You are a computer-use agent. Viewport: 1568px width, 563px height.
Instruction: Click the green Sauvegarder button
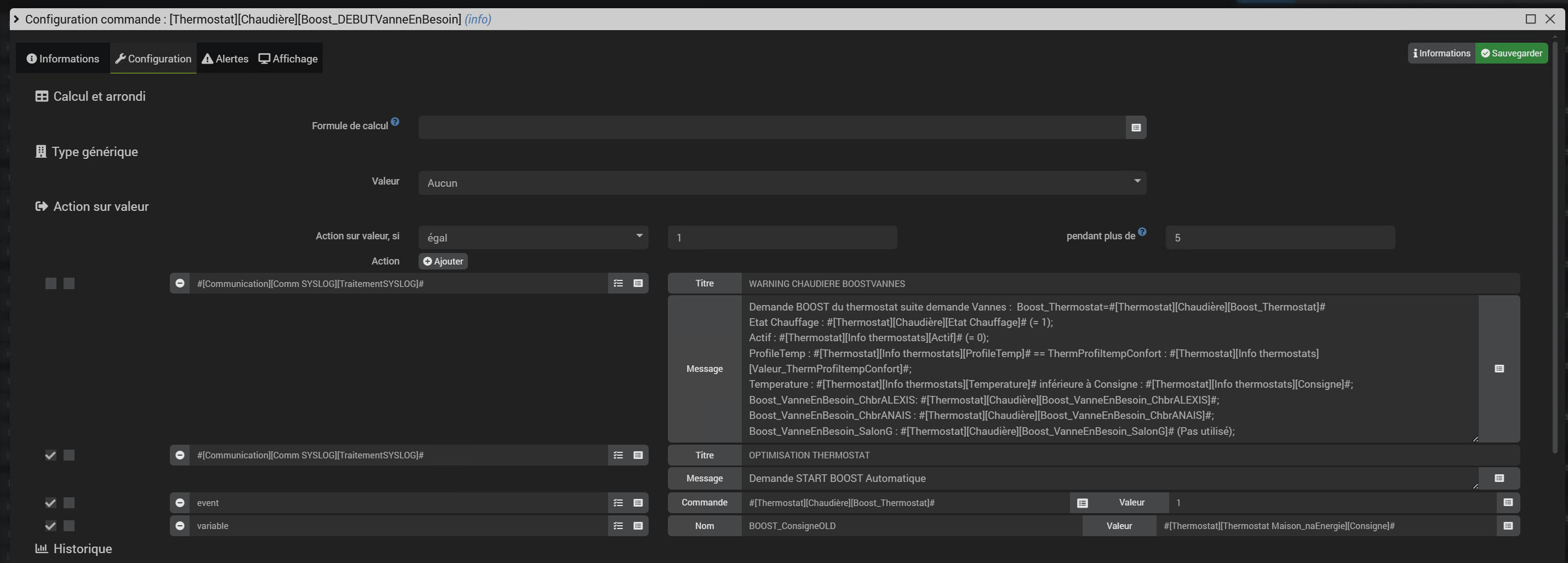[x=1511, y=53]
